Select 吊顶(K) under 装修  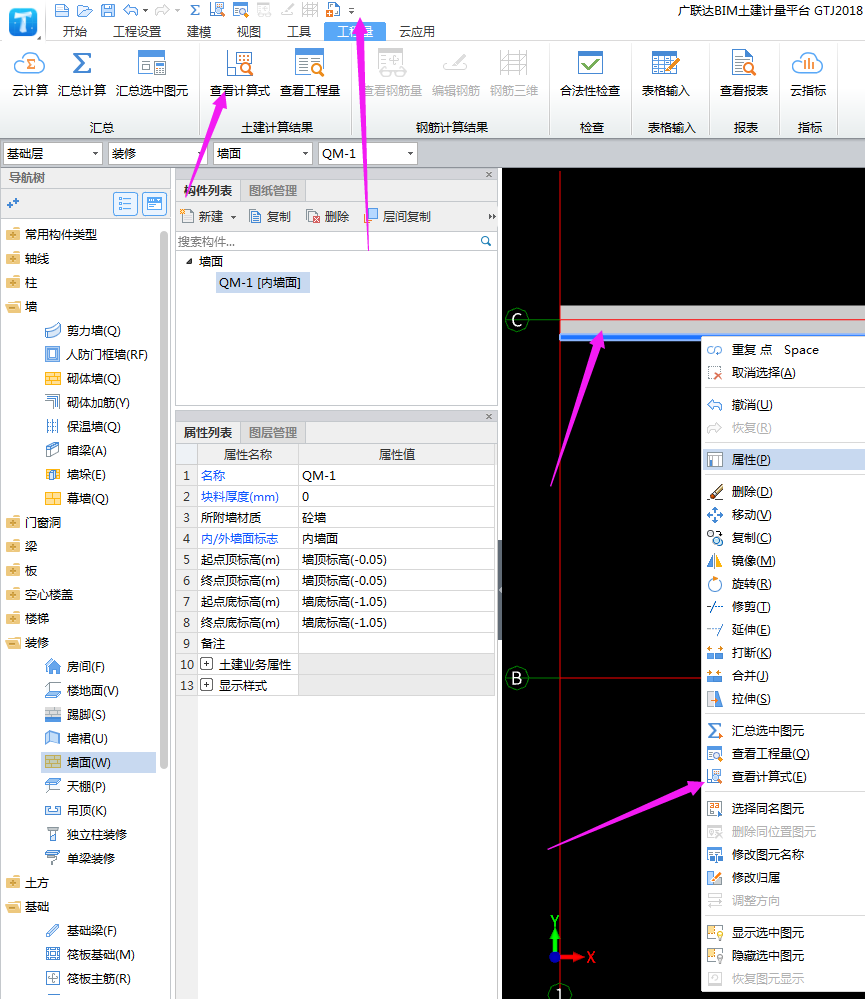(x=86, y=810)
